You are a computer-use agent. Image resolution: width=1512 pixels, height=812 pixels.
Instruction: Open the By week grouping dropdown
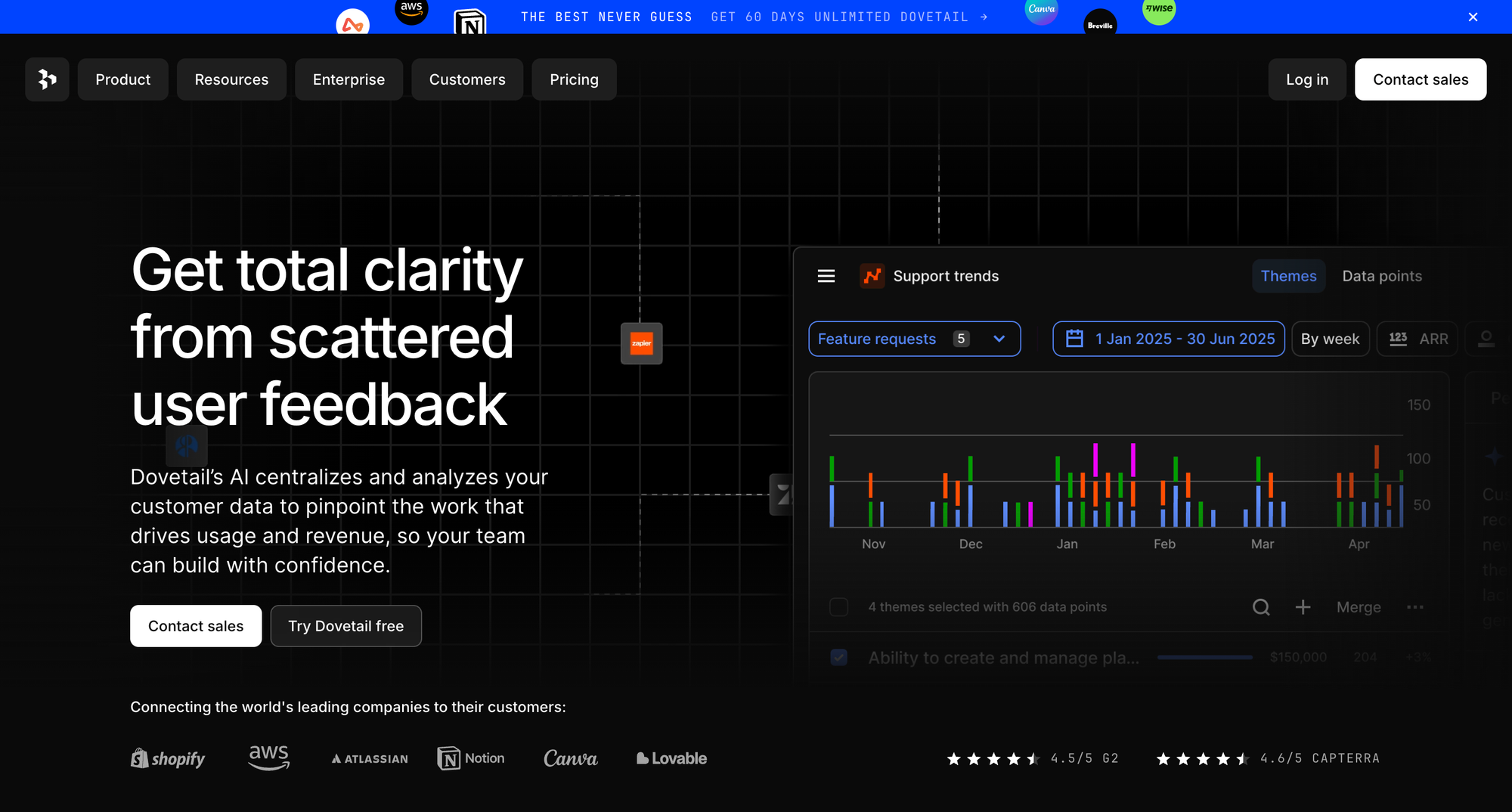1330,339
